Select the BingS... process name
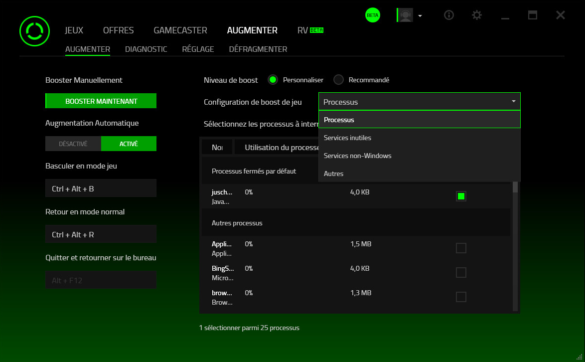 (223, 269)
